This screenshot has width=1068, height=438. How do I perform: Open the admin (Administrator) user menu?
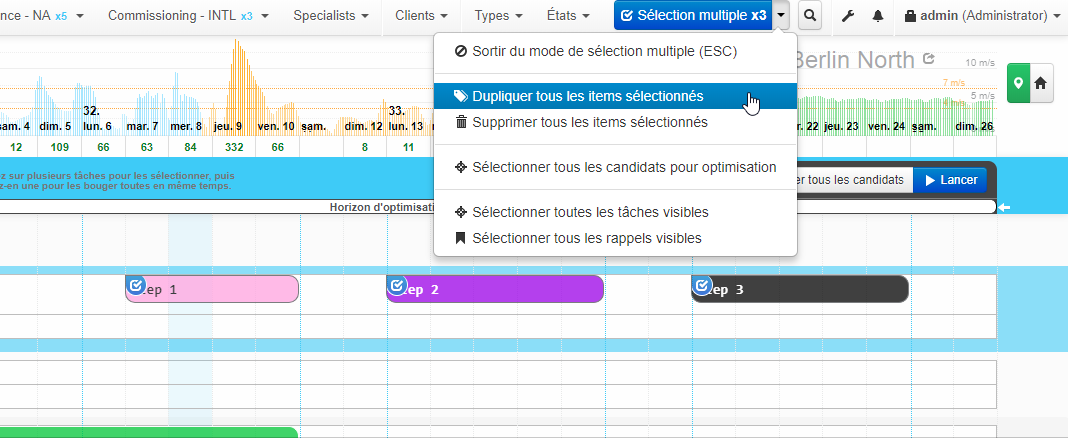point(982,16)
